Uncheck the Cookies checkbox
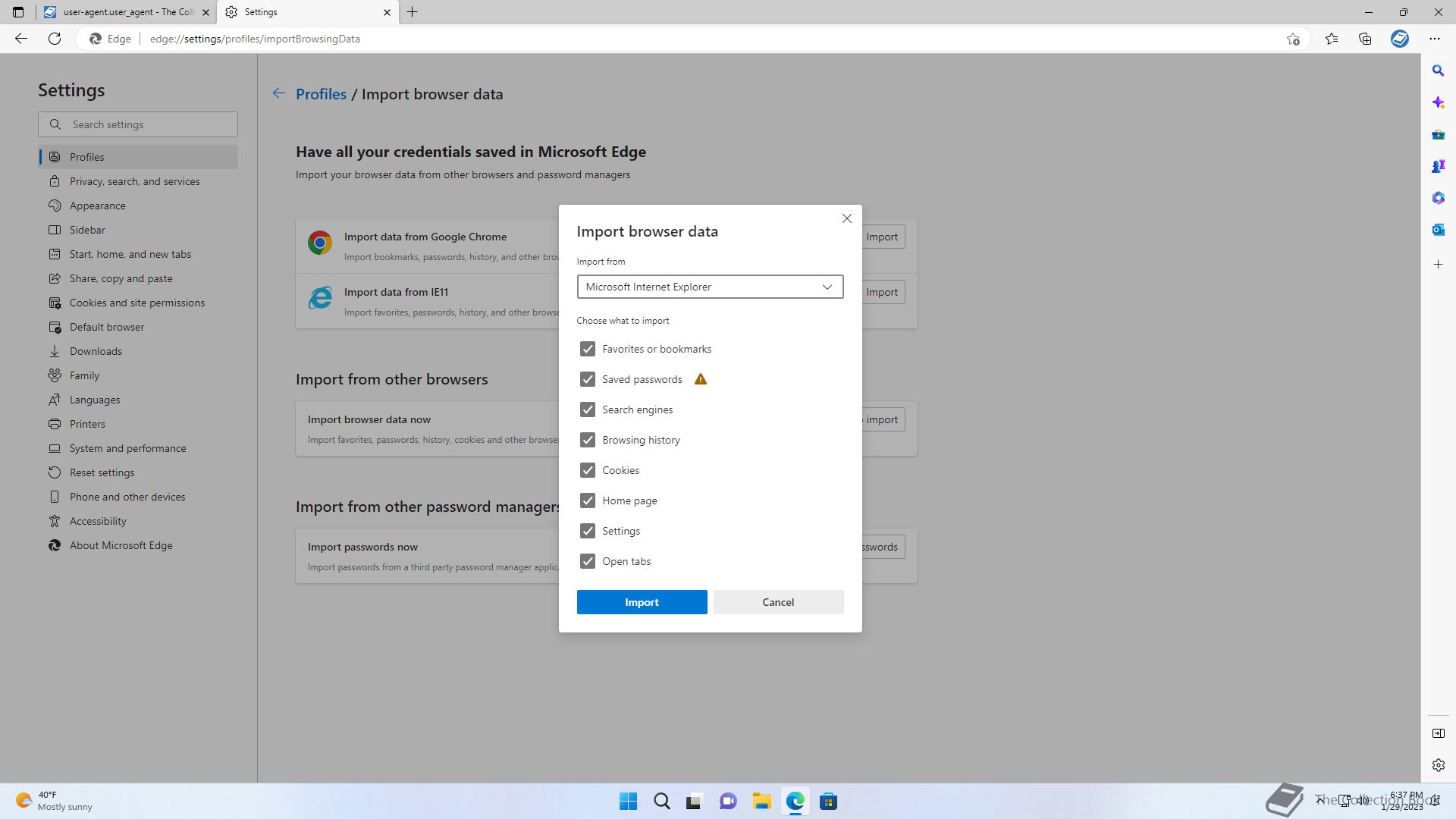The image size is (1456, 819). click(x=588, y=470)
